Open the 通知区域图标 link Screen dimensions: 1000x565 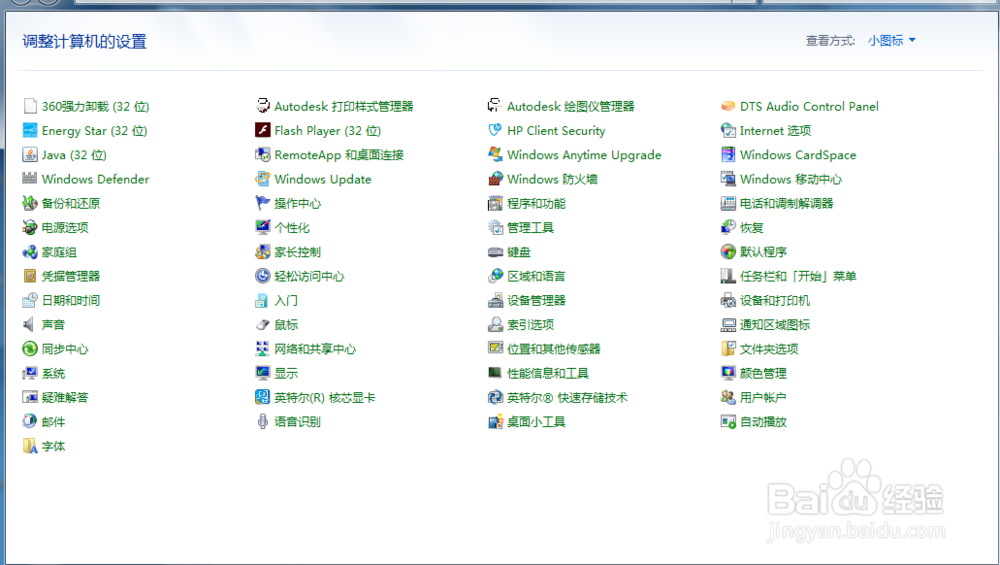[x=775, y=325]
